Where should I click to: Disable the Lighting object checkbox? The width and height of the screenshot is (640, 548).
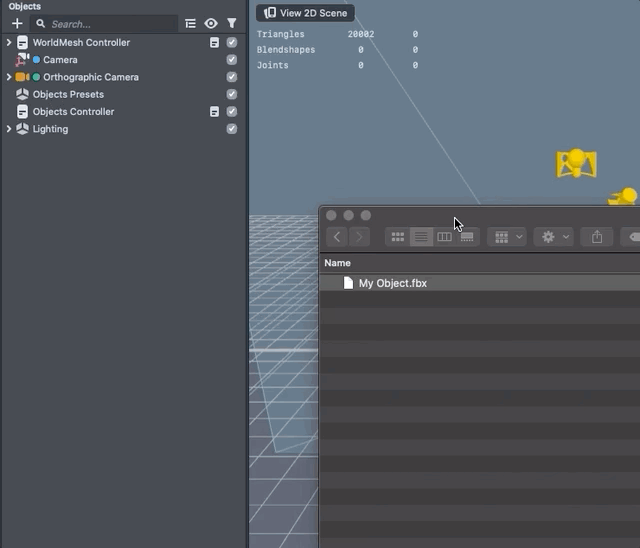click(x=232, y=129)
